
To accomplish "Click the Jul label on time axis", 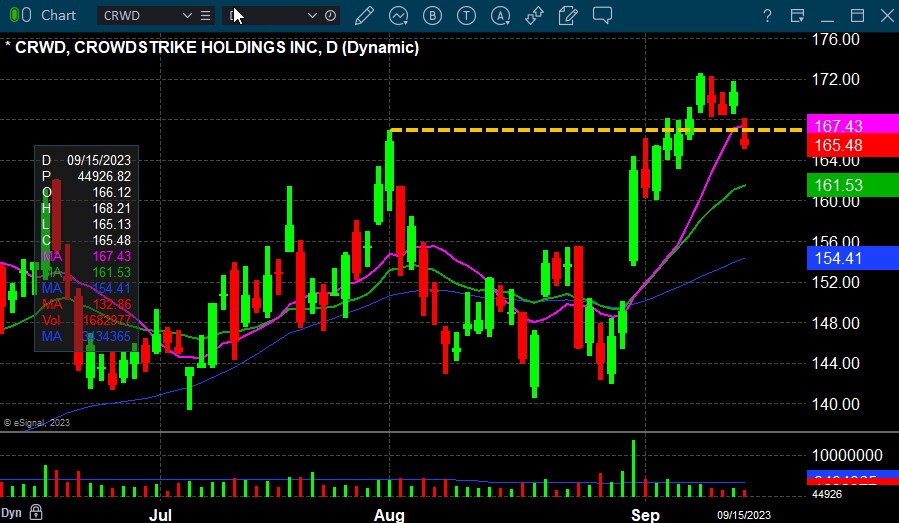I will pos(160,514).
